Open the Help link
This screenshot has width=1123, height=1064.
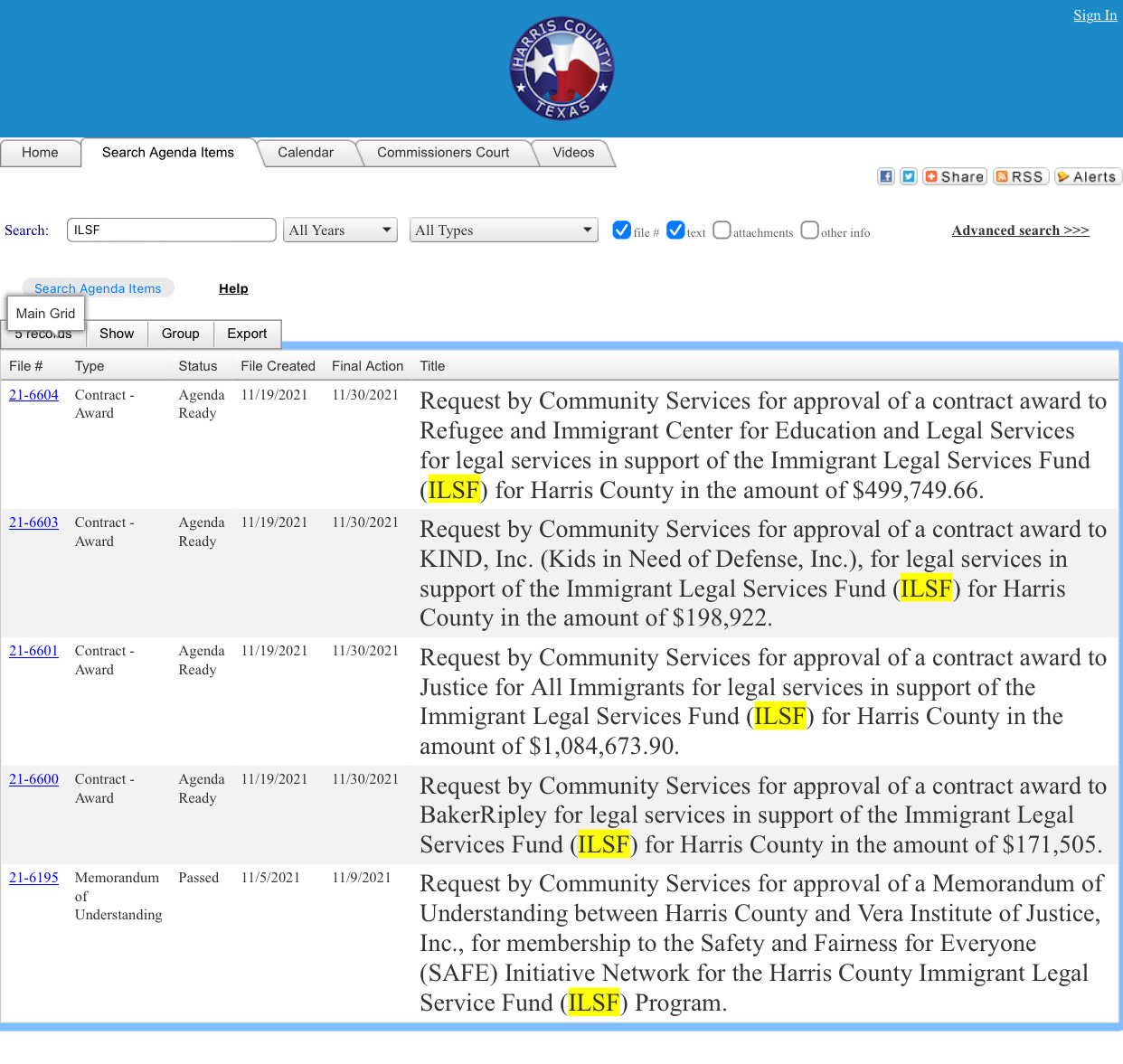233,288
